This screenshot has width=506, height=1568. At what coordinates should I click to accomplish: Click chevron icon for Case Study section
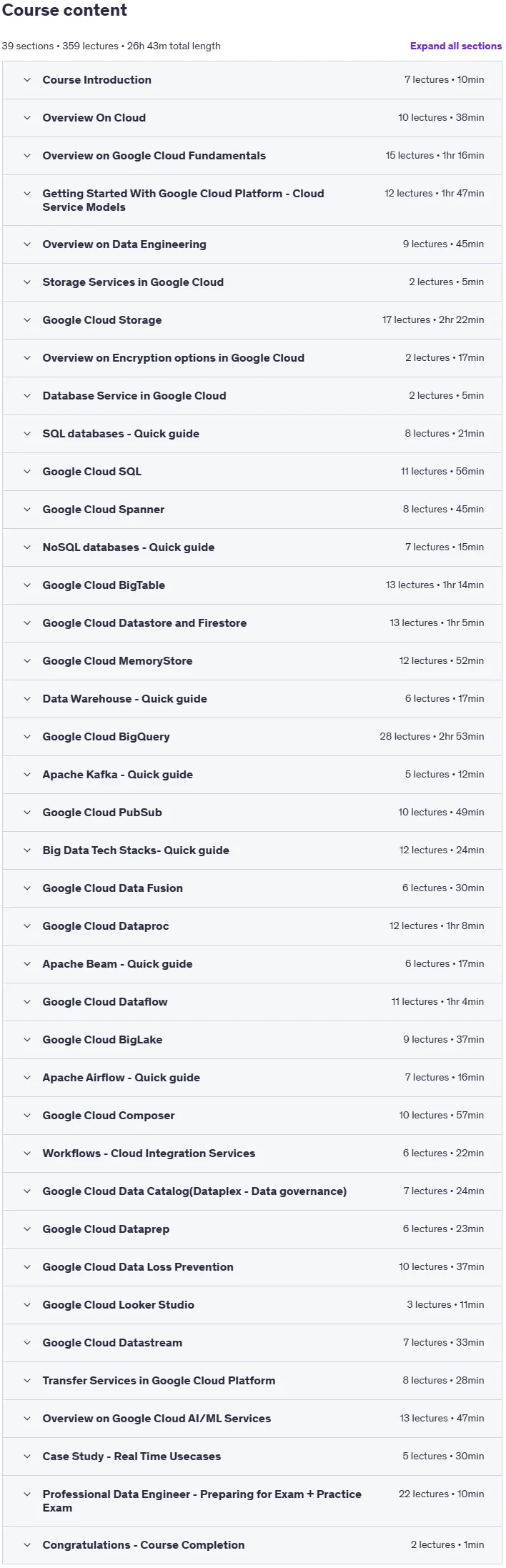coord(27,1457)
